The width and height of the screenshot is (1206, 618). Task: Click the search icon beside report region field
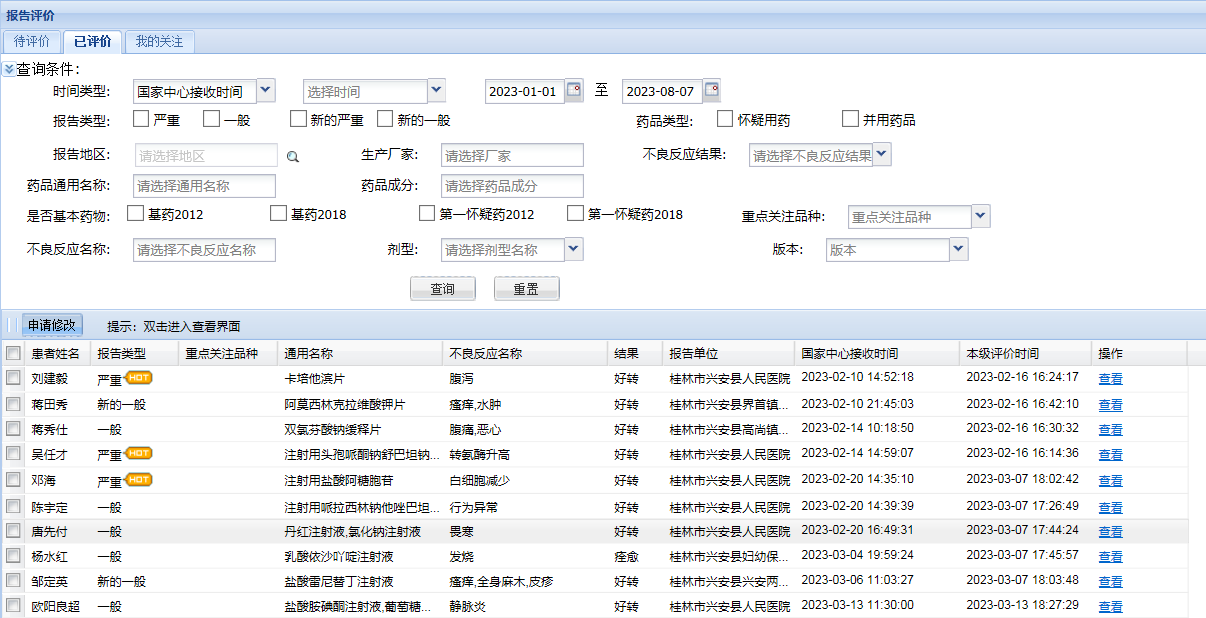(x=293, y=156)
